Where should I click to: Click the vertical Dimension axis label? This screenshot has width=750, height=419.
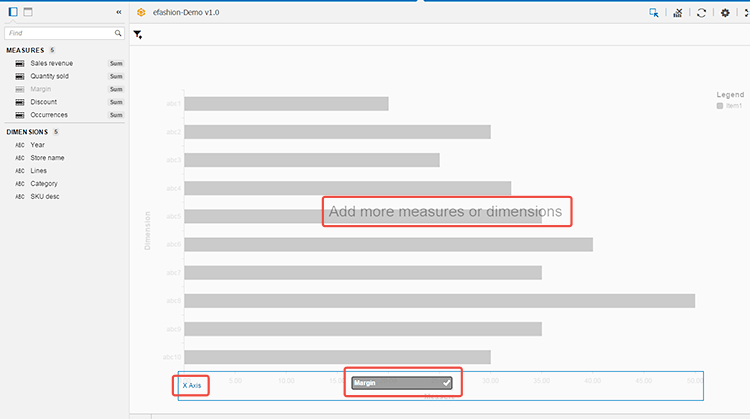tap(147, 231)
